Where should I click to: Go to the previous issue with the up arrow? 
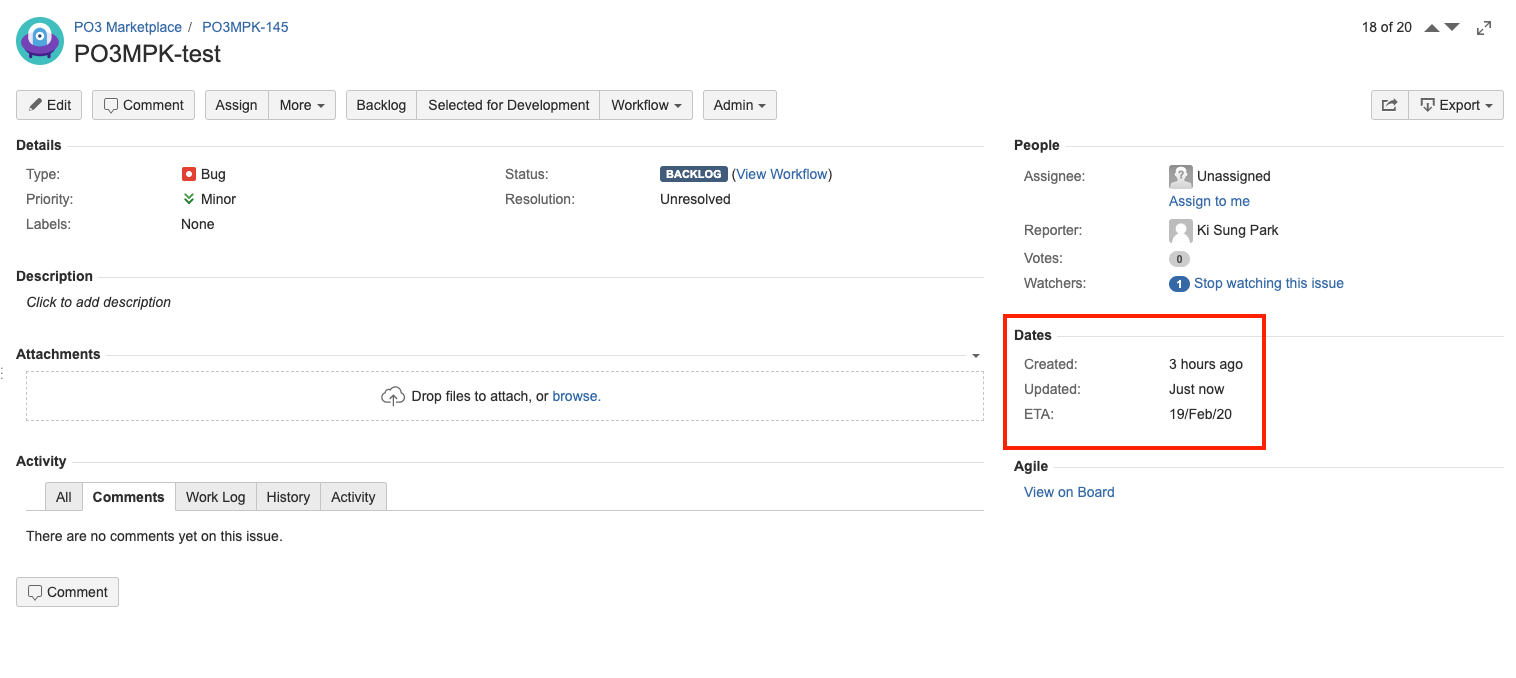click(1432, 28)
